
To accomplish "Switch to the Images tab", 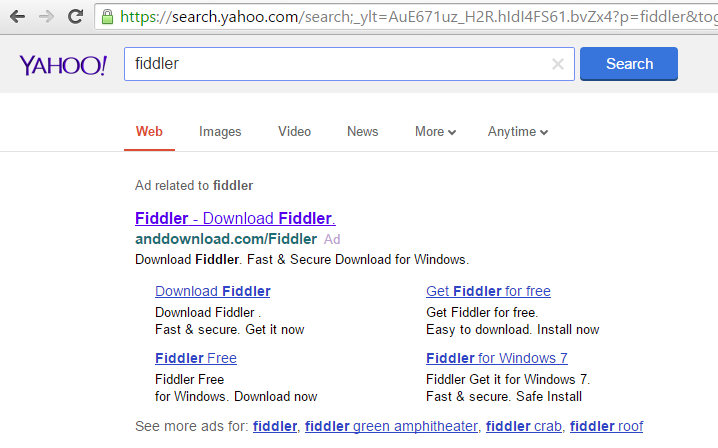I will click(x=220, y=131).
